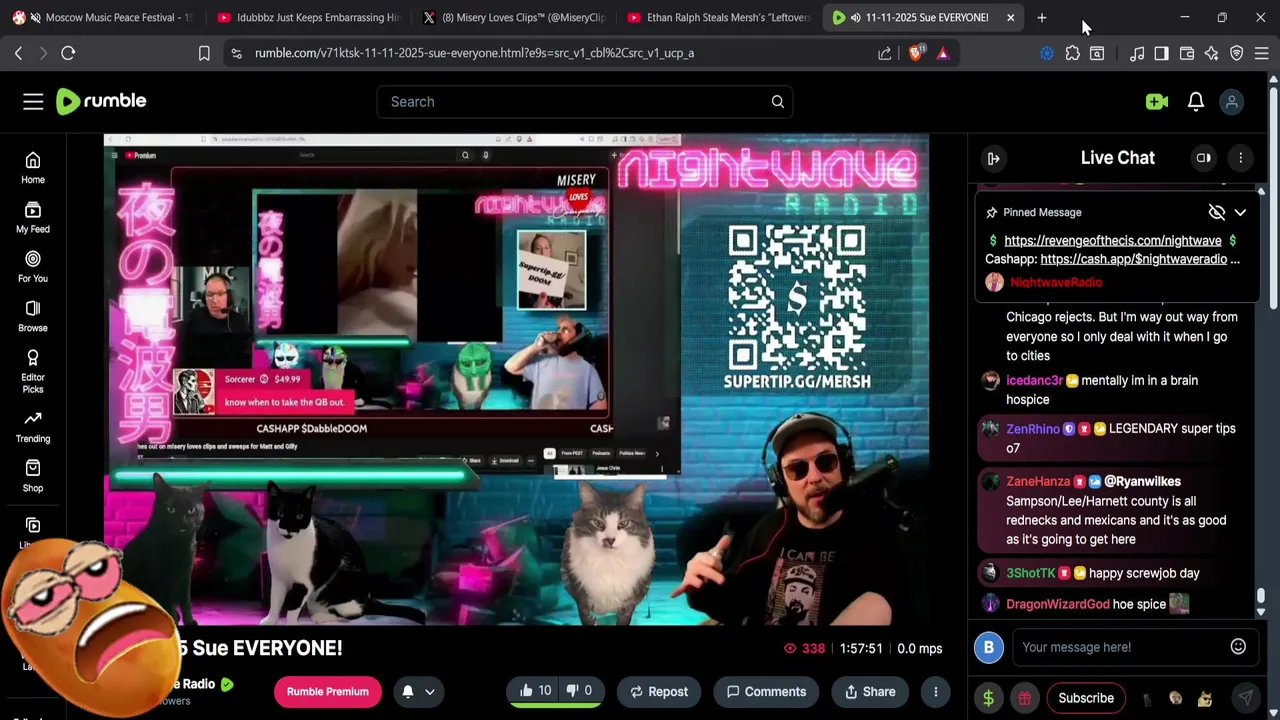This screenshot has width=1280, height=720.
Task: Switch to Idubbbz Just Keeps Embarrassing tab
Action: tap(308, 17)
